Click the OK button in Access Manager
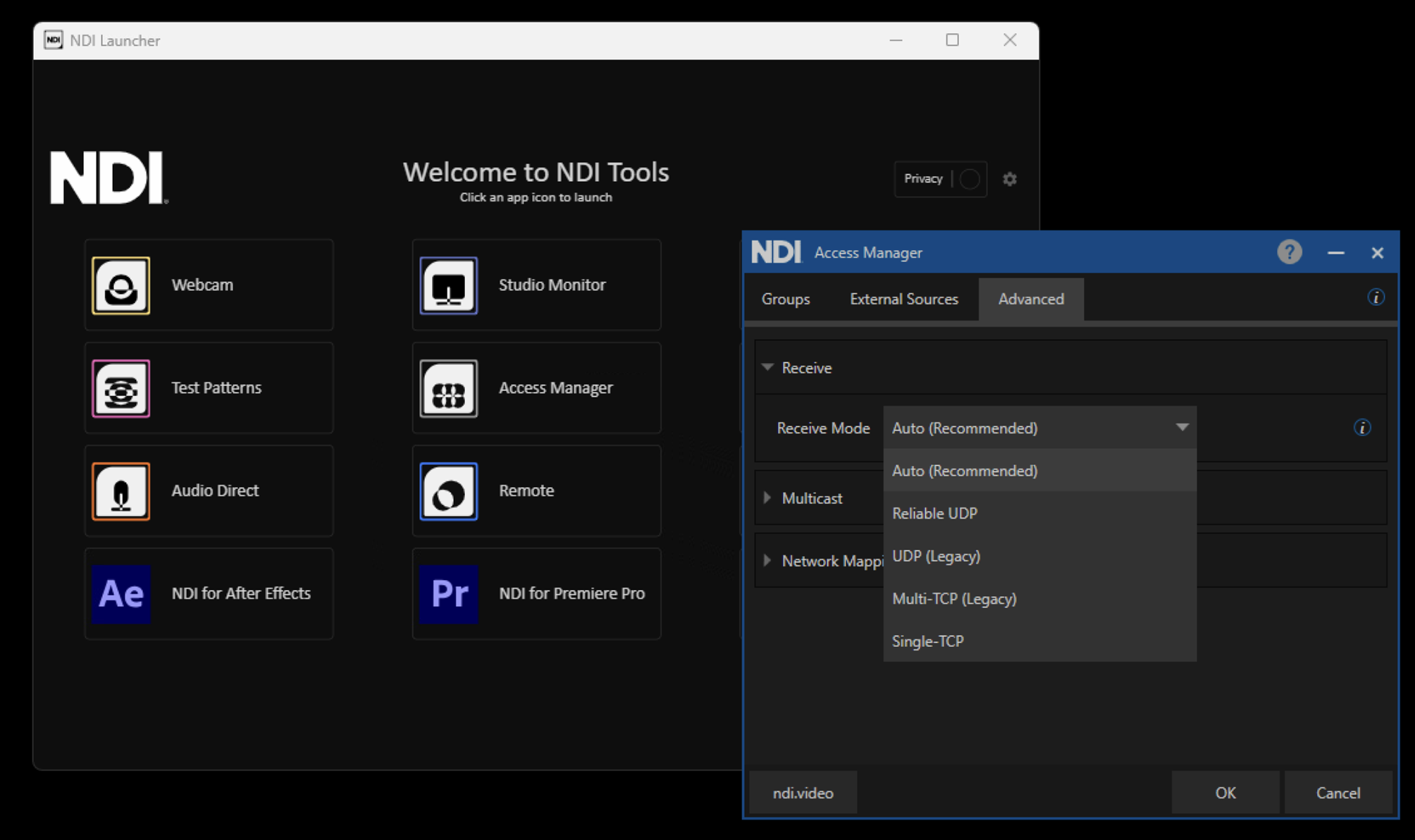Screen dimensions: 1415x840 click(x=1225, y=793)
